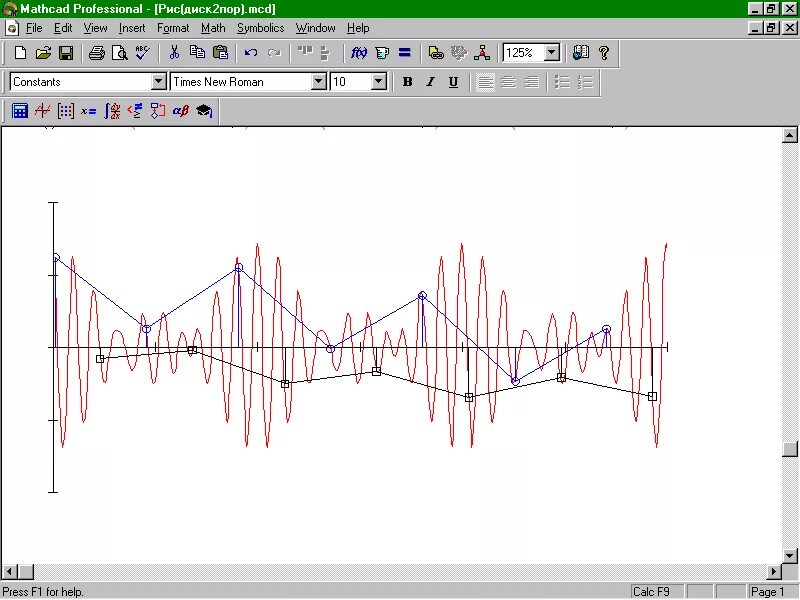The width and height of the screenshot is (800, 600).
Task: Paste from clipboard icon
Action: 220,53
